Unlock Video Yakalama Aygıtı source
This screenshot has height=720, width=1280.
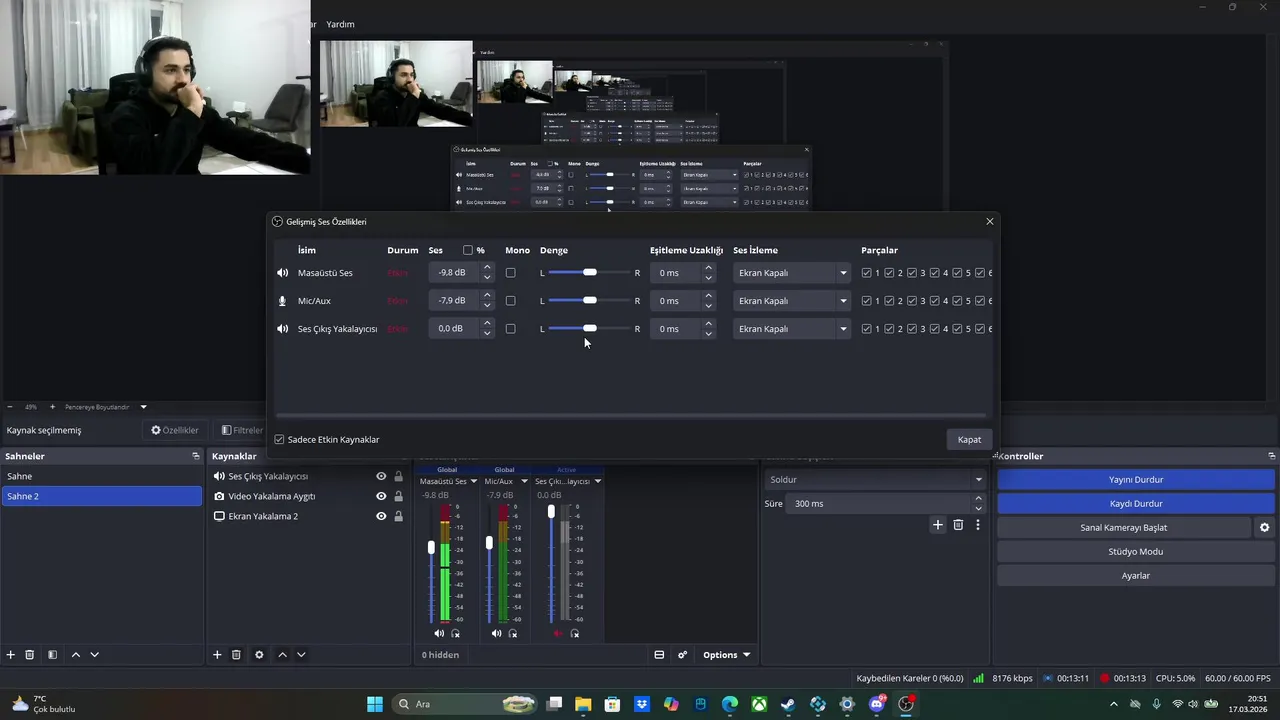click(398, 496)
